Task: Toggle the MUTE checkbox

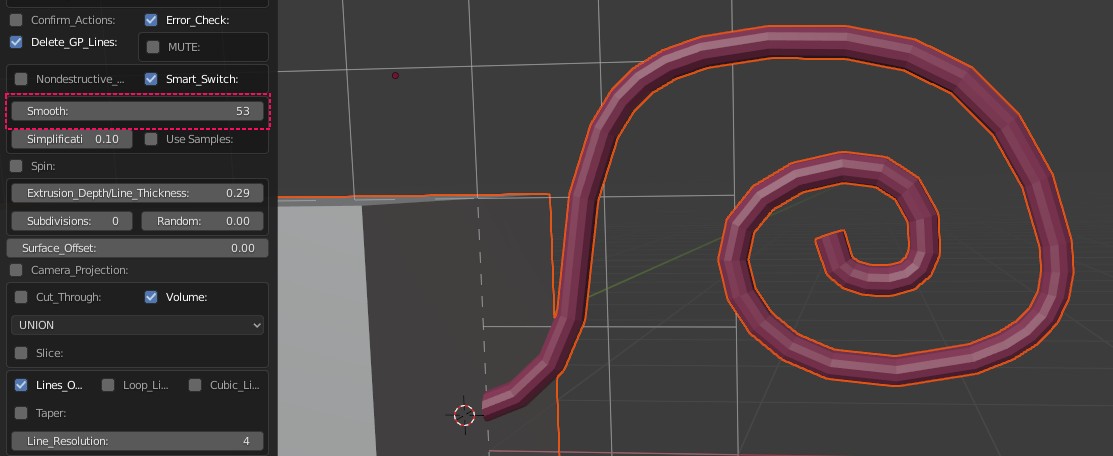Action: click(153, 47)
